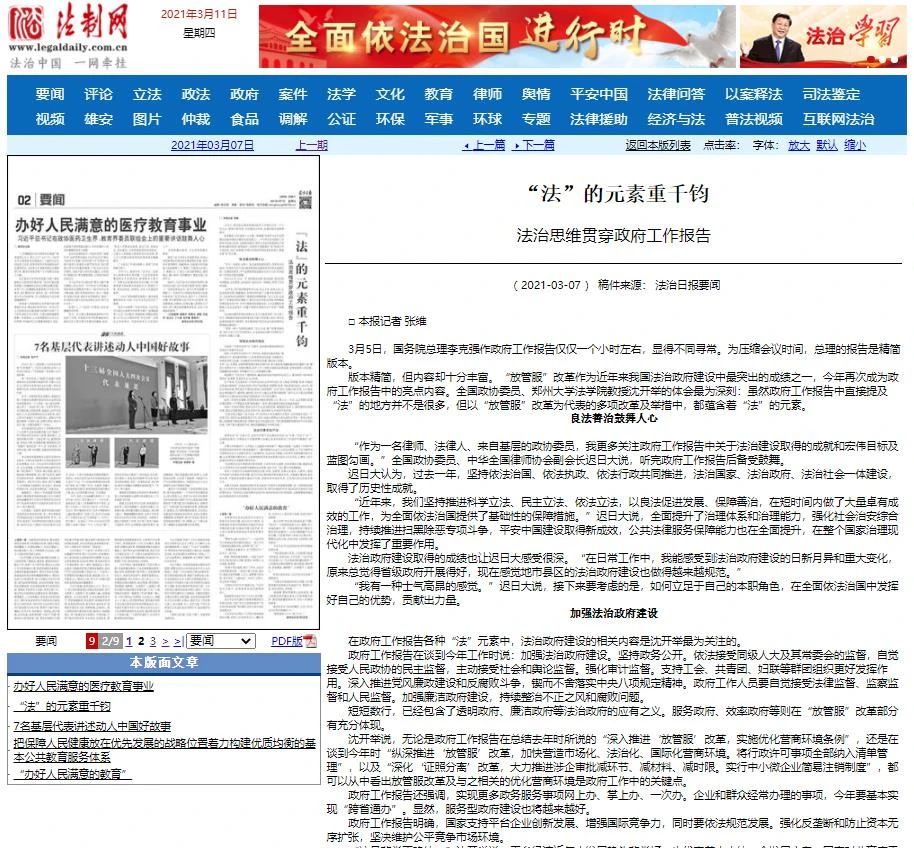Shrink font with 缩小
The height and width of the screenshot is (848, 914).
coord(855,145)
